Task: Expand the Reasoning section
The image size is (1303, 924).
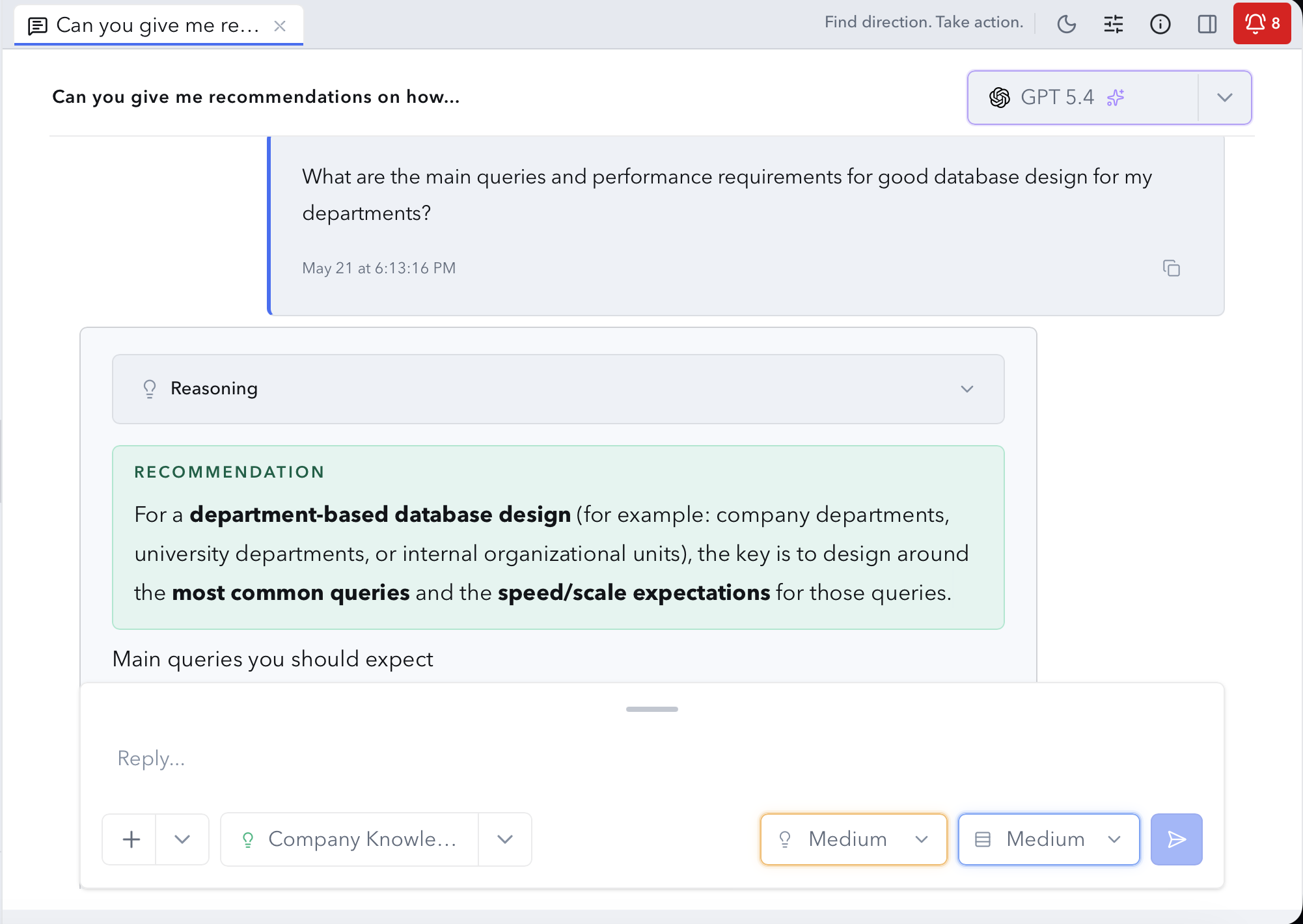Action: click(558, 389)
